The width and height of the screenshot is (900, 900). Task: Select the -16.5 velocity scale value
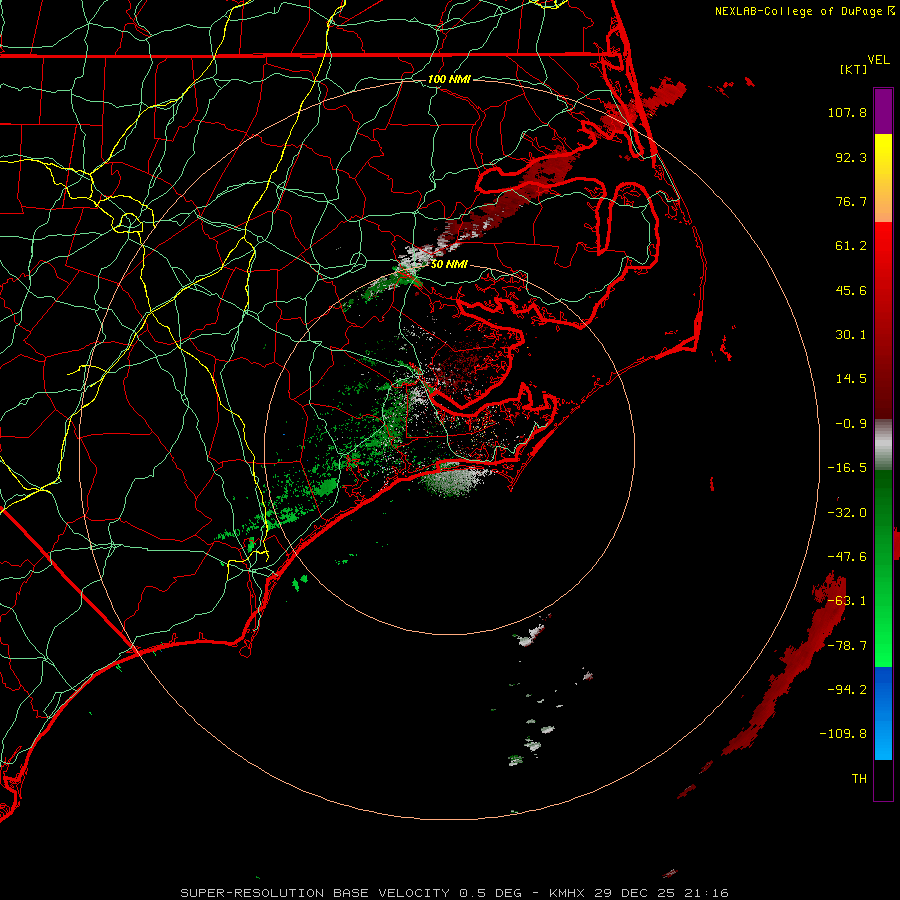click(x=847, y=468)
